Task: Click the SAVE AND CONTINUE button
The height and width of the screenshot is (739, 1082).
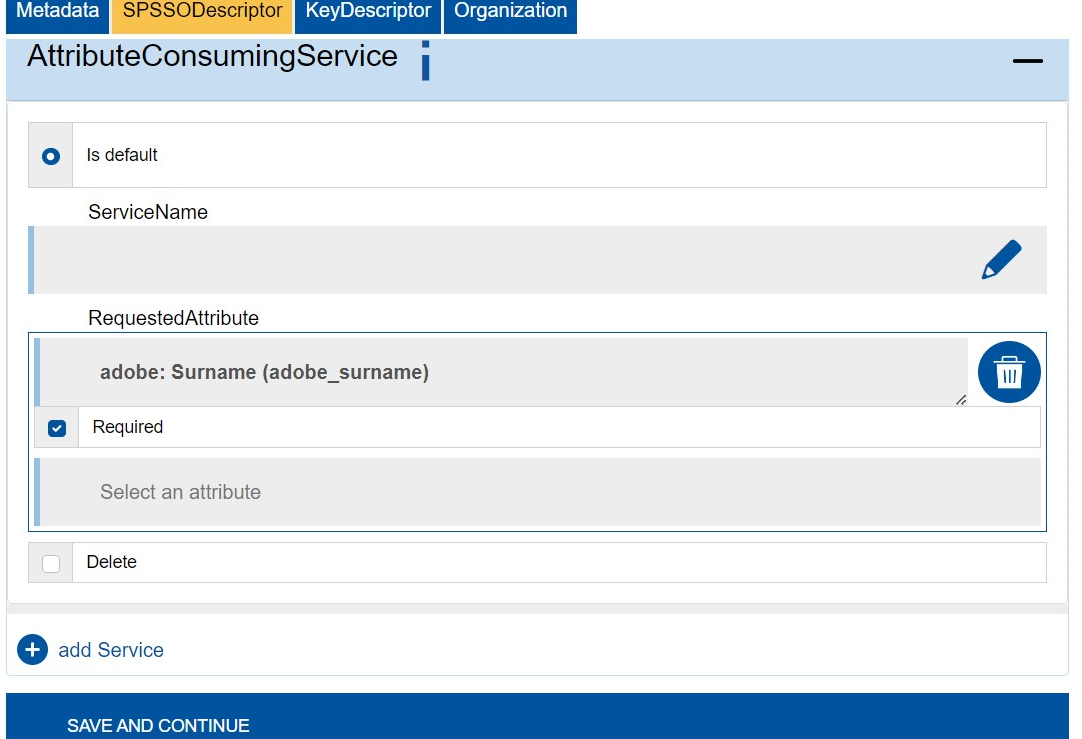Action: pyautogui.click(x=157, y=726)
